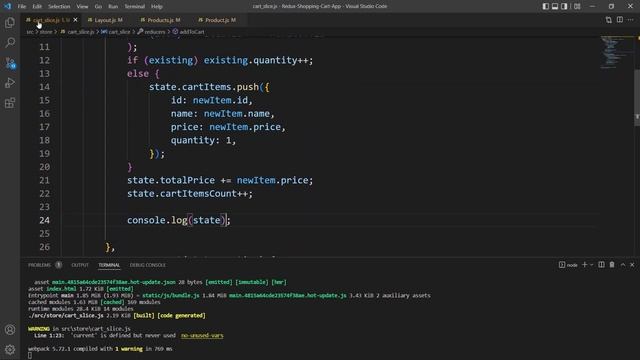The height and width of the screenshot is (360, 640).
Task: Close the terminal panel
Action: (x=632, y=265)
